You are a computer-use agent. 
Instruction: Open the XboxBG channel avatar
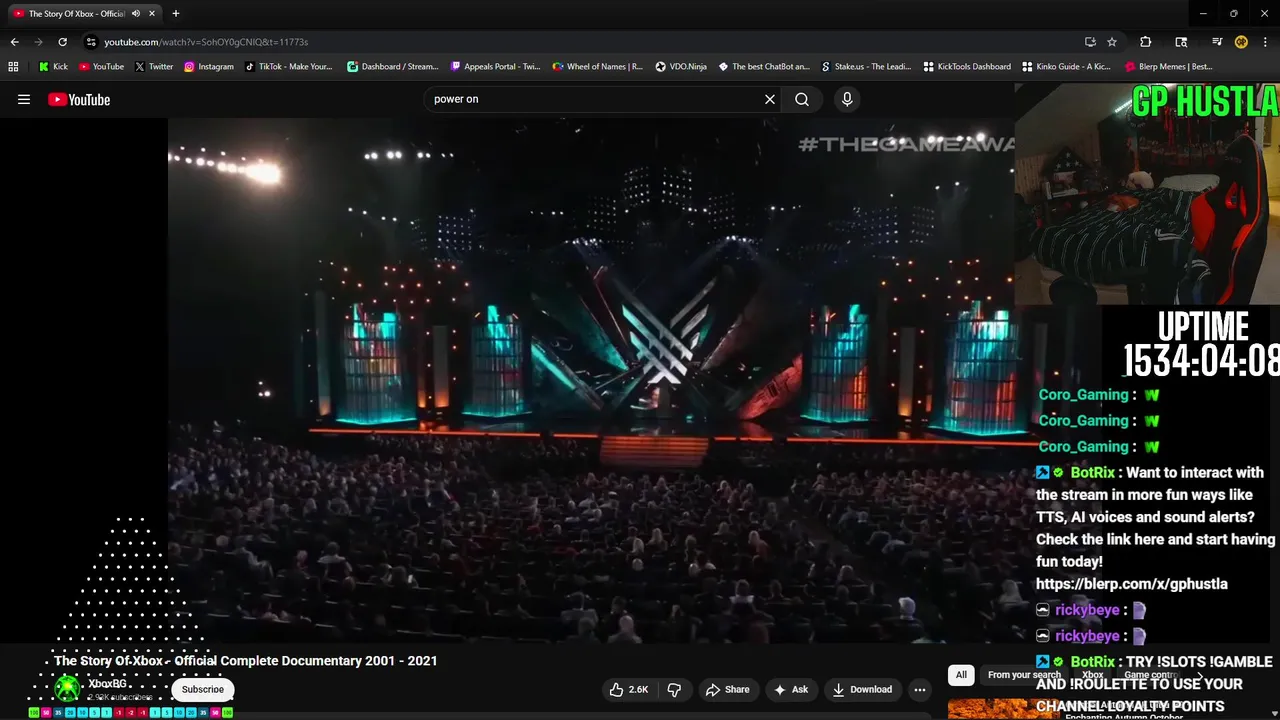coord(67,689)
